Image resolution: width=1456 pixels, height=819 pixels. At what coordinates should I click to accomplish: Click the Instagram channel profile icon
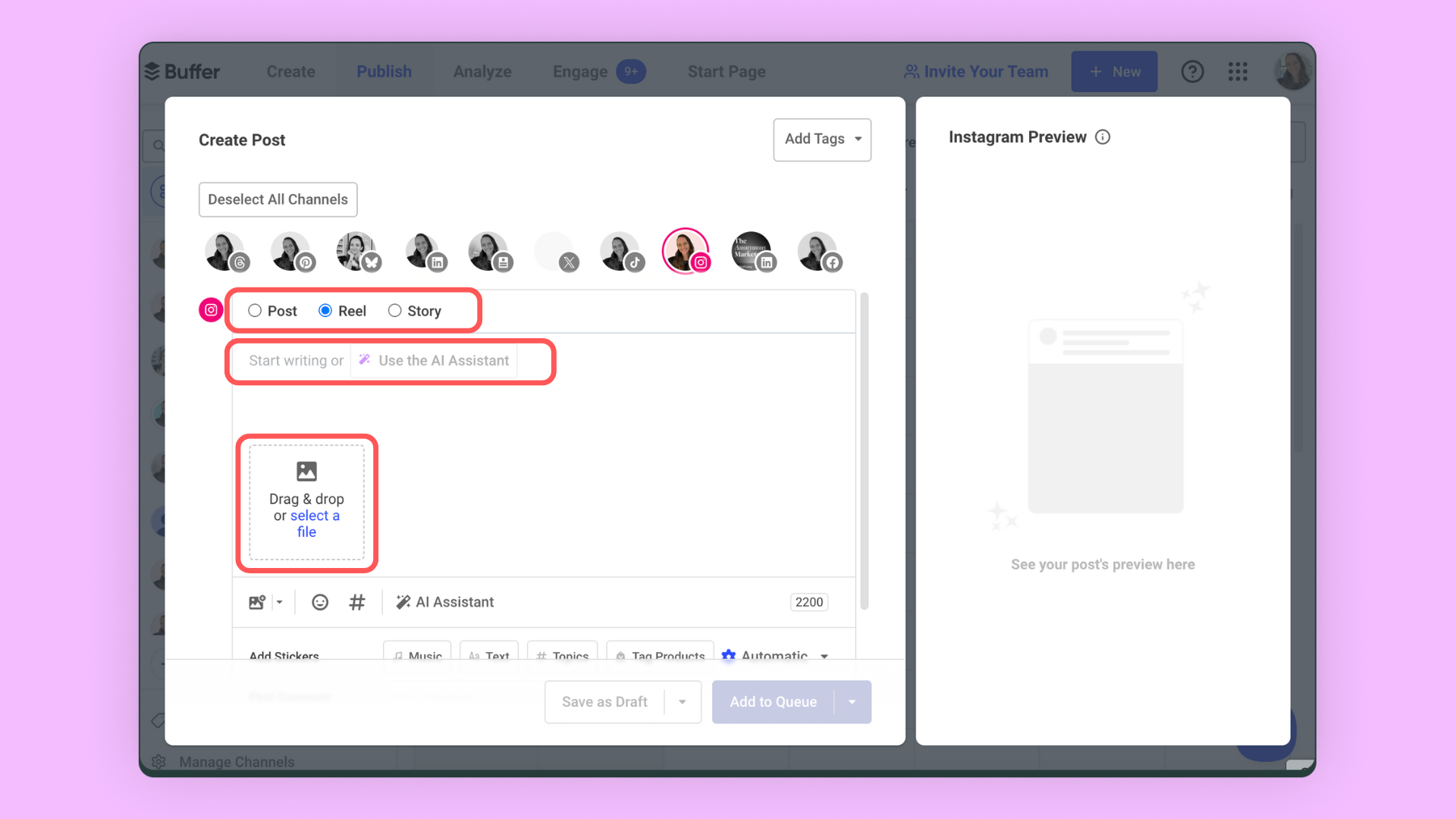pos(687,251)
